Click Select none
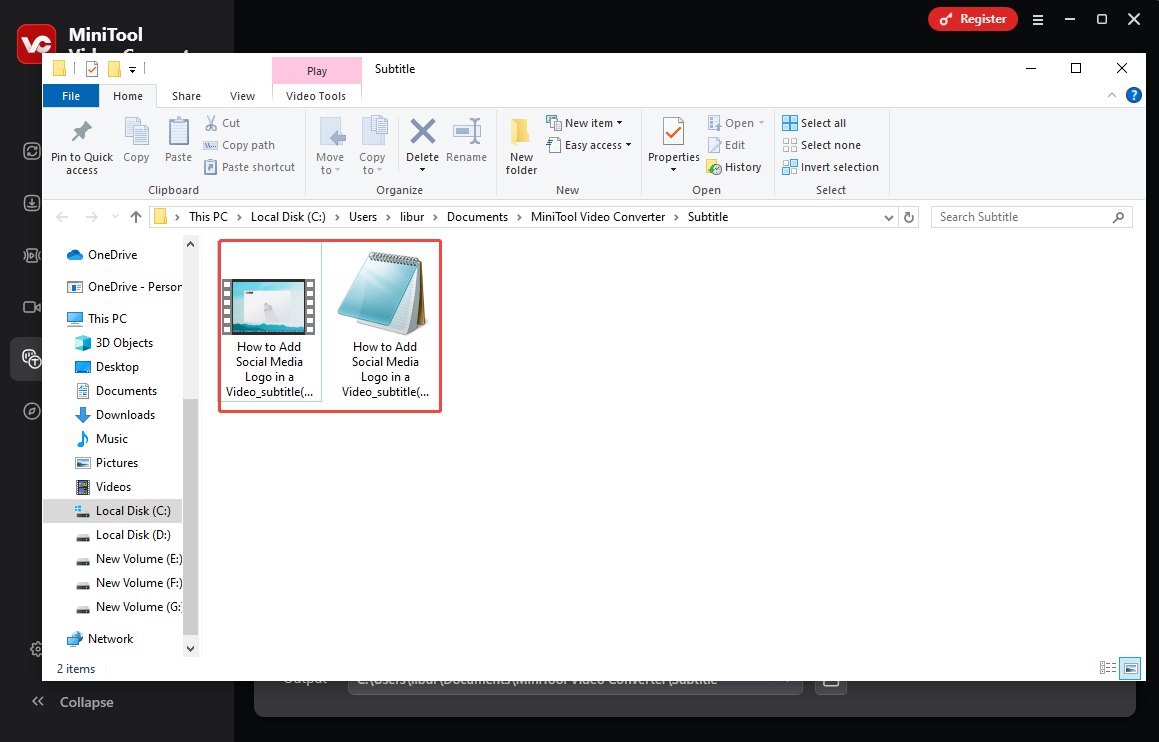 pos(821,145)
